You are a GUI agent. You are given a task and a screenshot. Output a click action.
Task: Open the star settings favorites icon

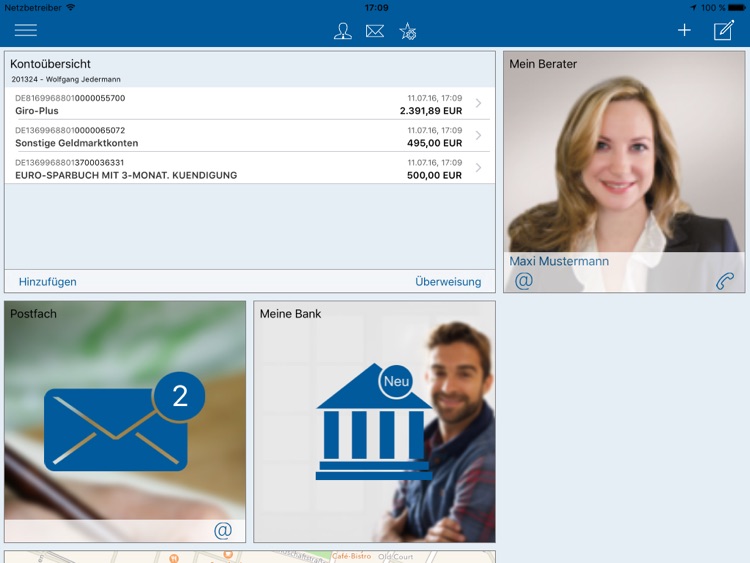[x=408, y=31]
